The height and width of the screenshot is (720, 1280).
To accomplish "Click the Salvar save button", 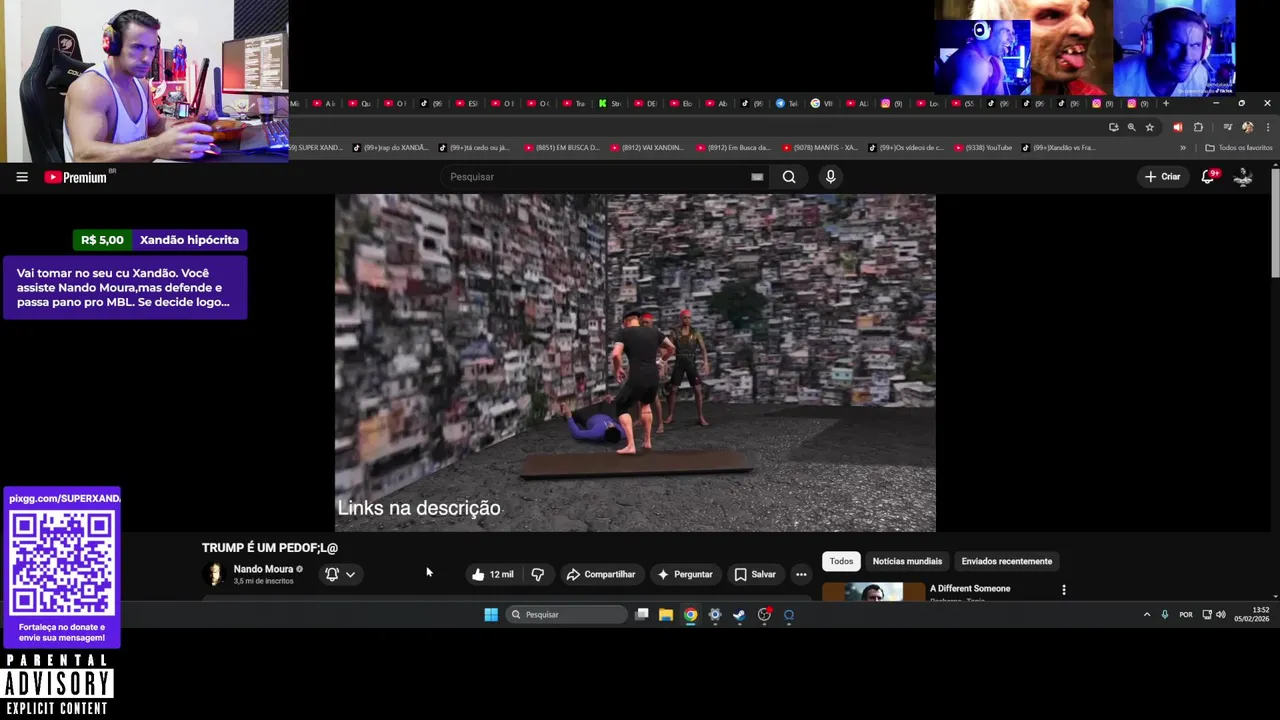I will 755,574.
